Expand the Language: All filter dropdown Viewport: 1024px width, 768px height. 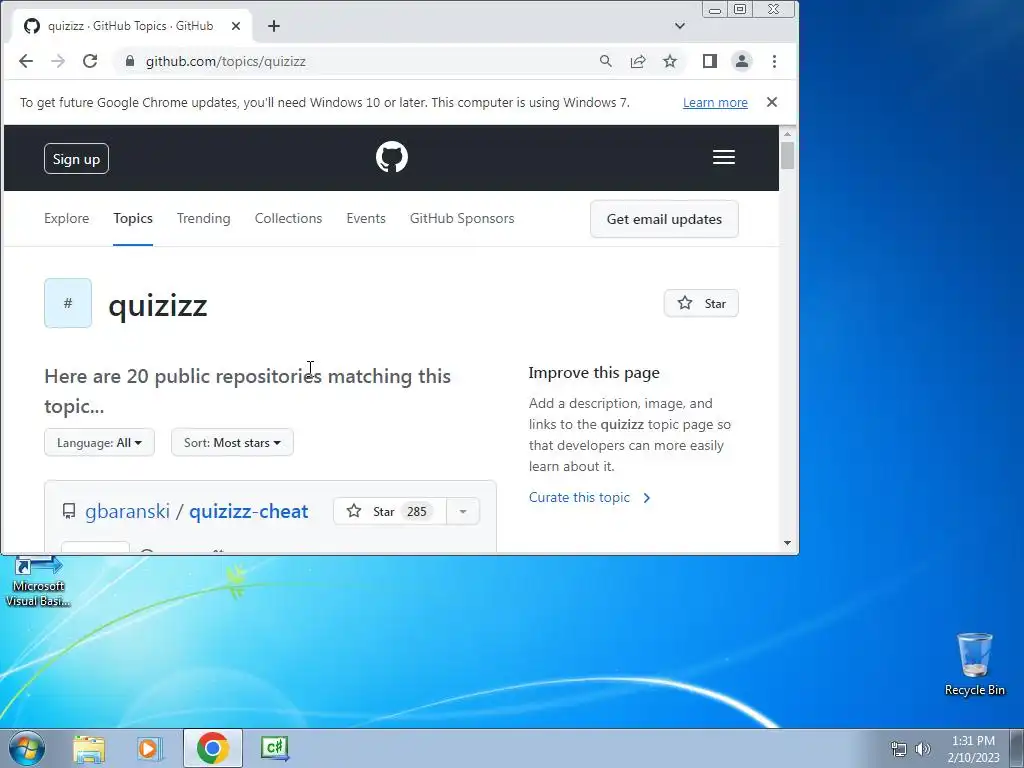point(99,443)
